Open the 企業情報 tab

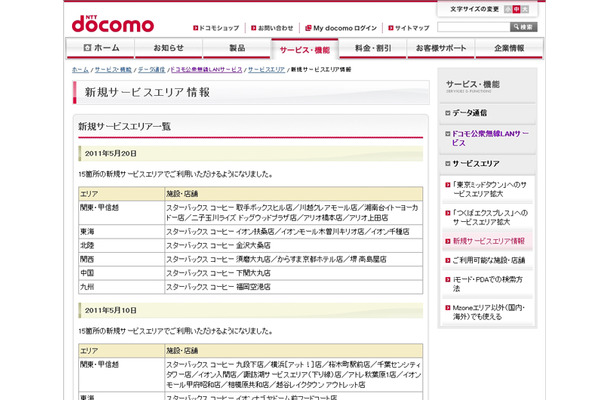[x=509, y=48]
